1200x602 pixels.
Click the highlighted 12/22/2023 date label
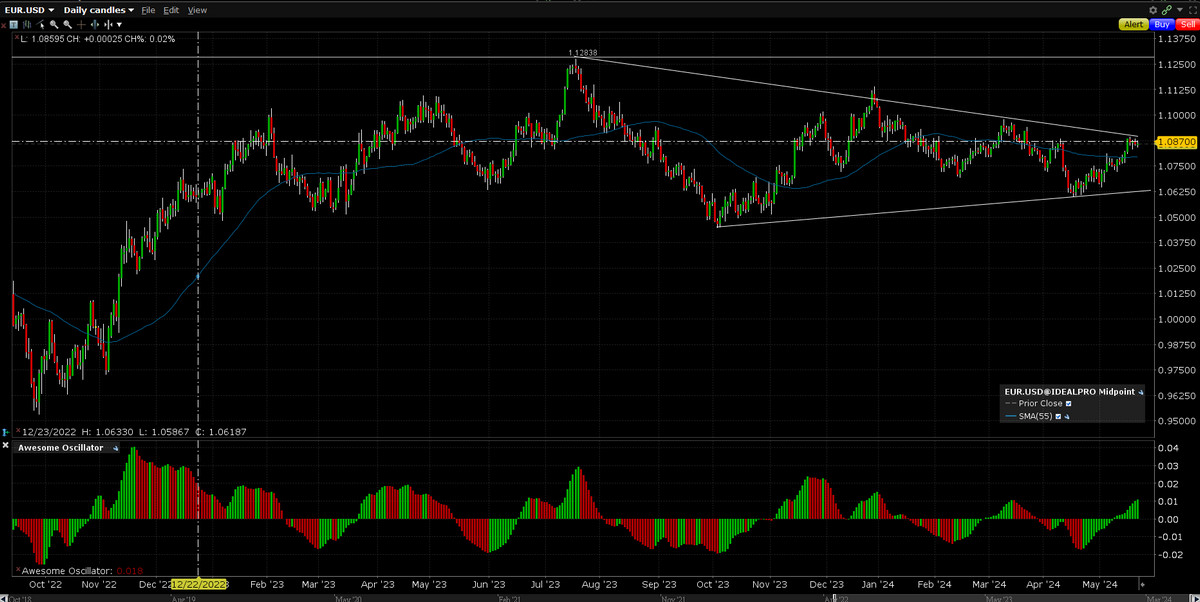coord(197,585)
